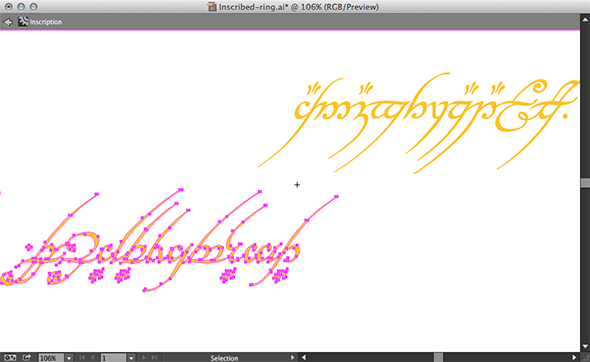Click the horizontal scrollbar right arrow
Screen dimensions: 590x362
[x=574, y=357]
